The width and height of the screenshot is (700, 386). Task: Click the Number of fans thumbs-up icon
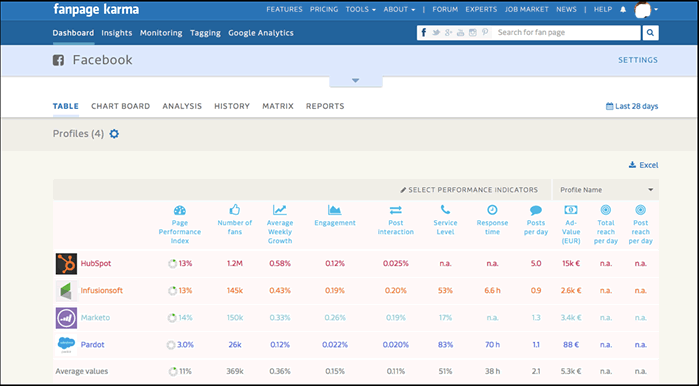click(235, 210)
